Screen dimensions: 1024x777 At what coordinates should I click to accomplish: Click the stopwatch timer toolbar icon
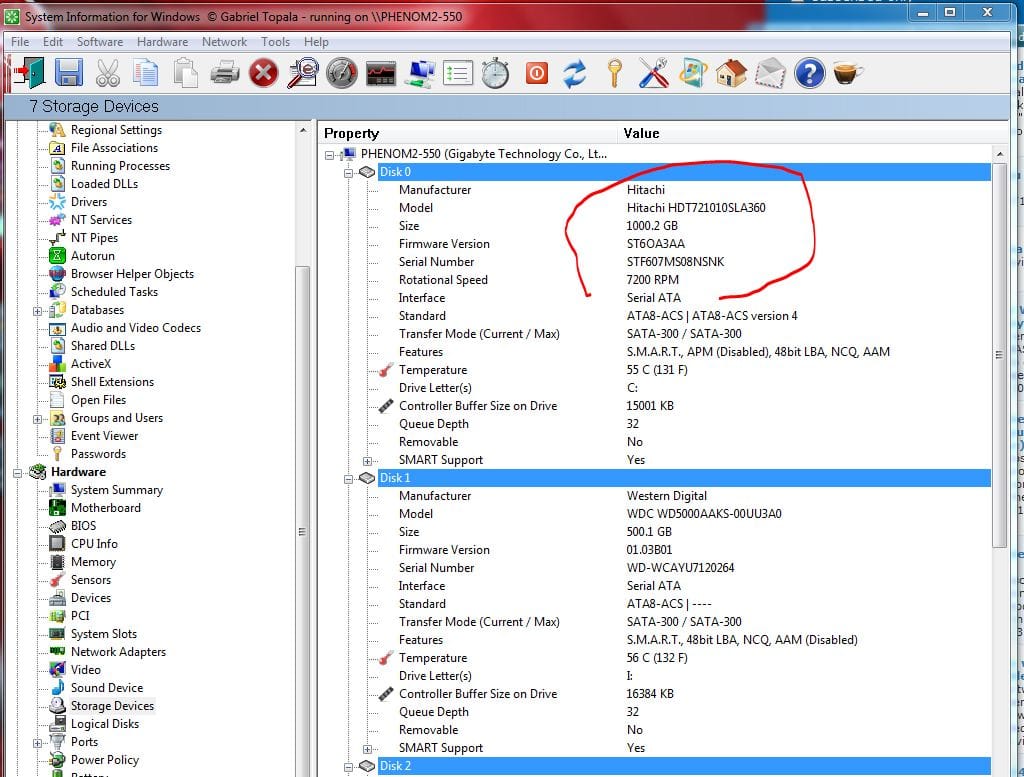(x=496, y=72)
